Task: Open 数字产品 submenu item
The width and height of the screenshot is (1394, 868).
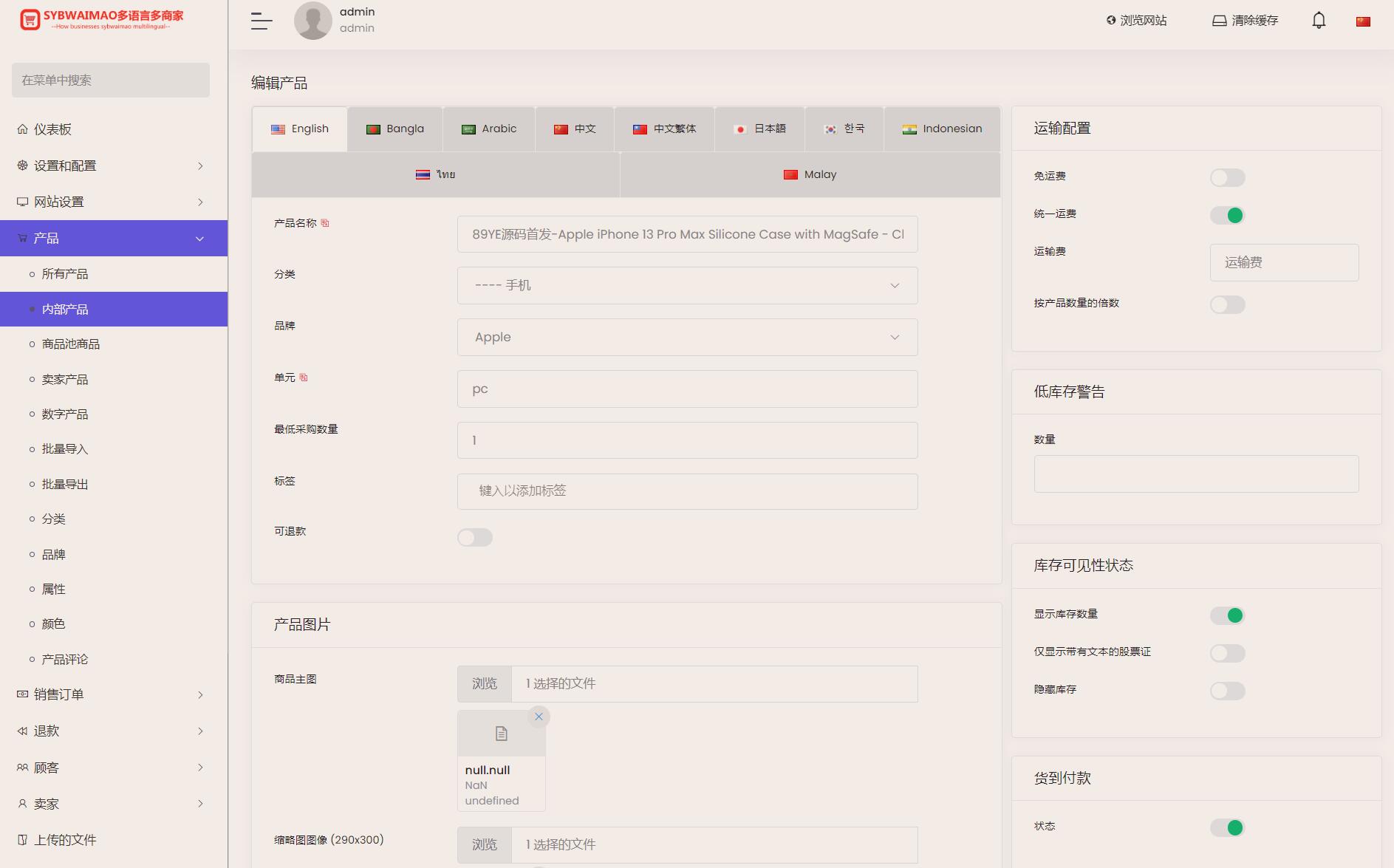Action: pos(114,414)
